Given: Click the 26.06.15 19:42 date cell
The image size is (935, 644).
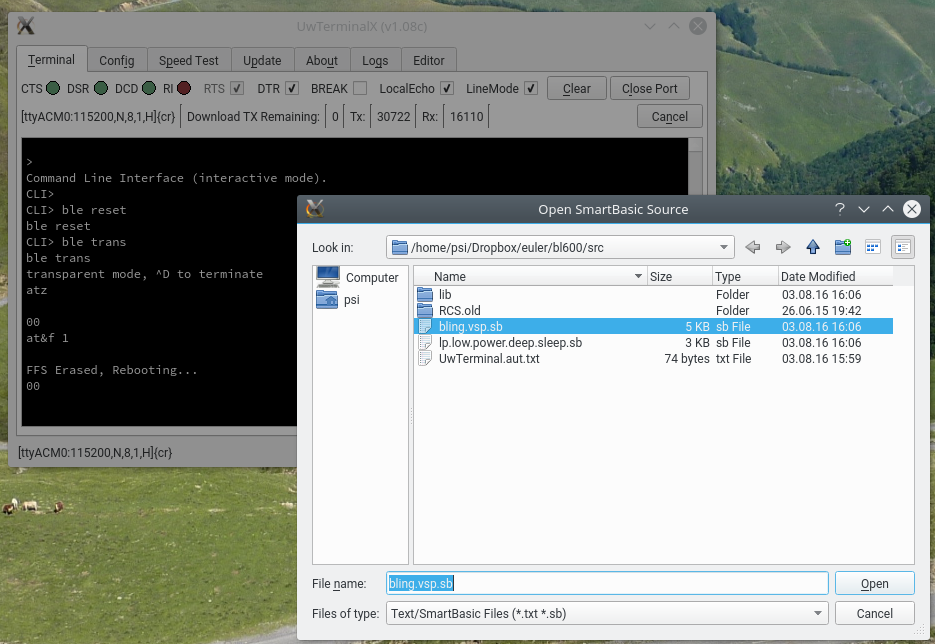Looking at the screenshot, I should [x=822, y=311].
